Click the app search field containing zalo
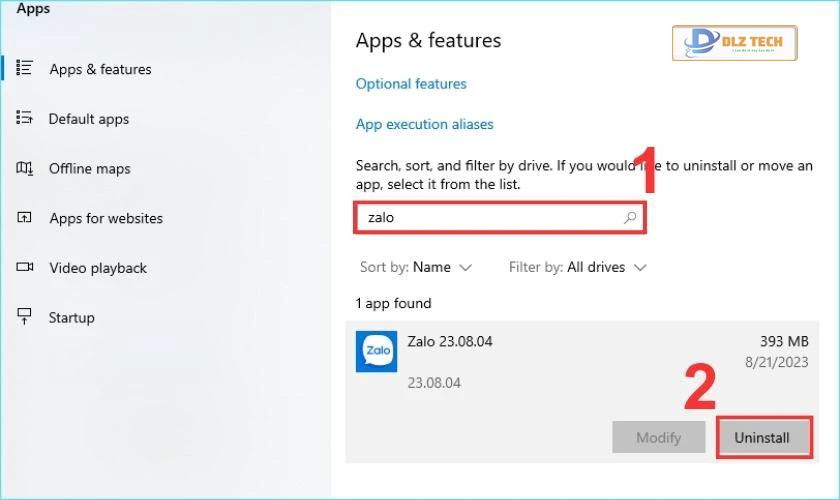The image size is (840, 500). click(x=500, y=218)
